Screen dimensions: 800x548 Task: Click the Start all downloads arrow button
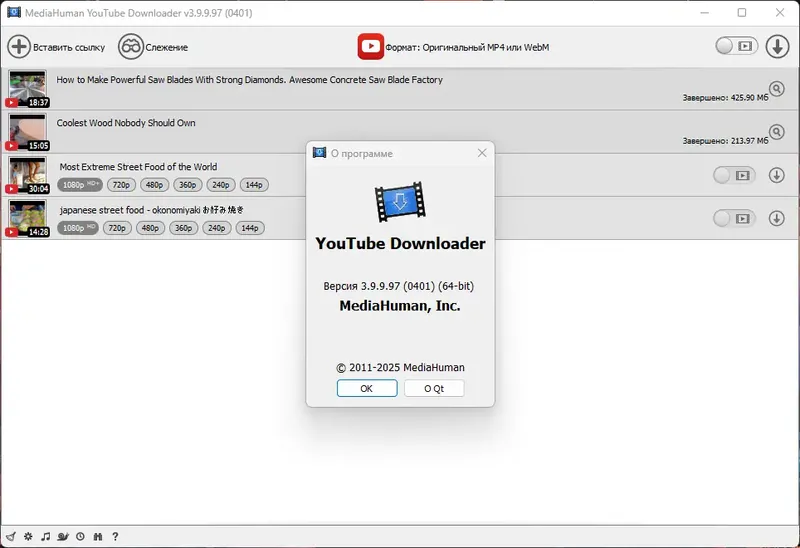click(777, 46)
